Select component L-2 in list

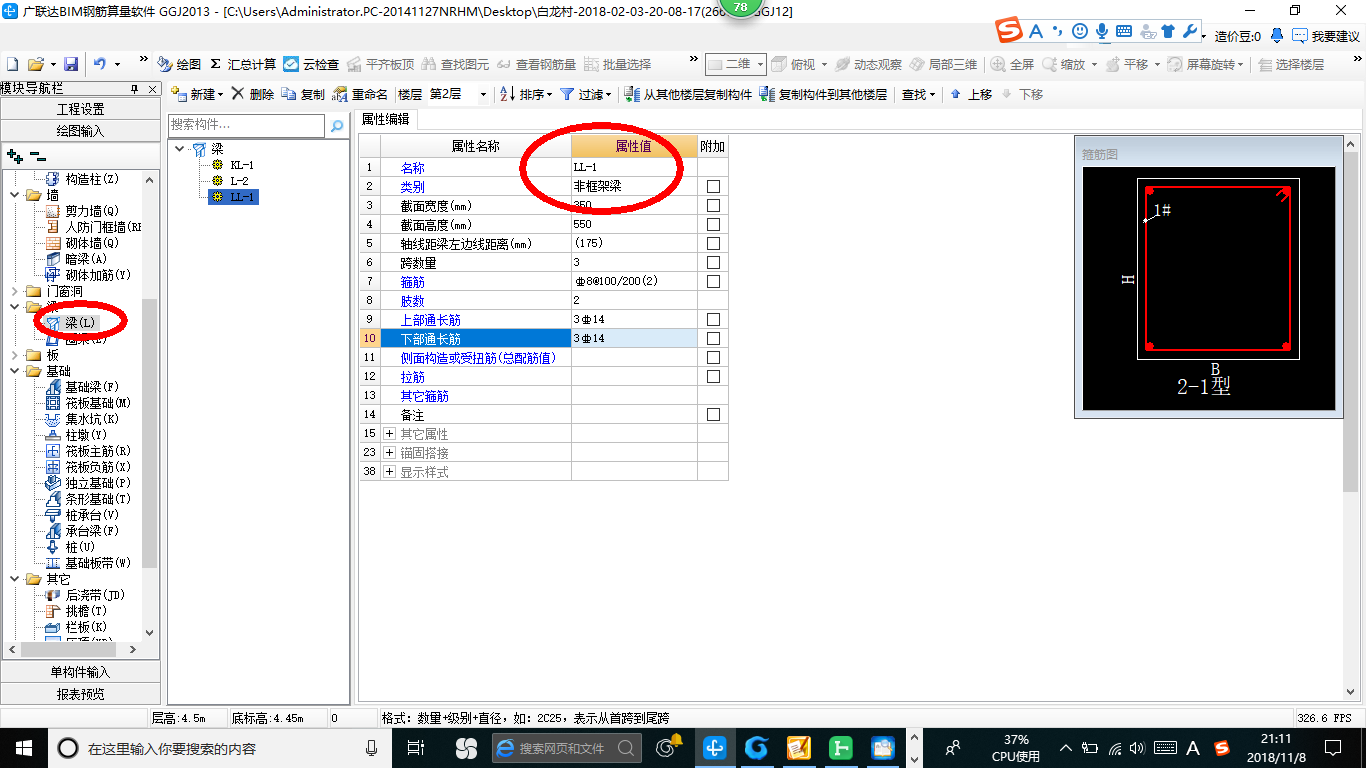pos(239,181)
